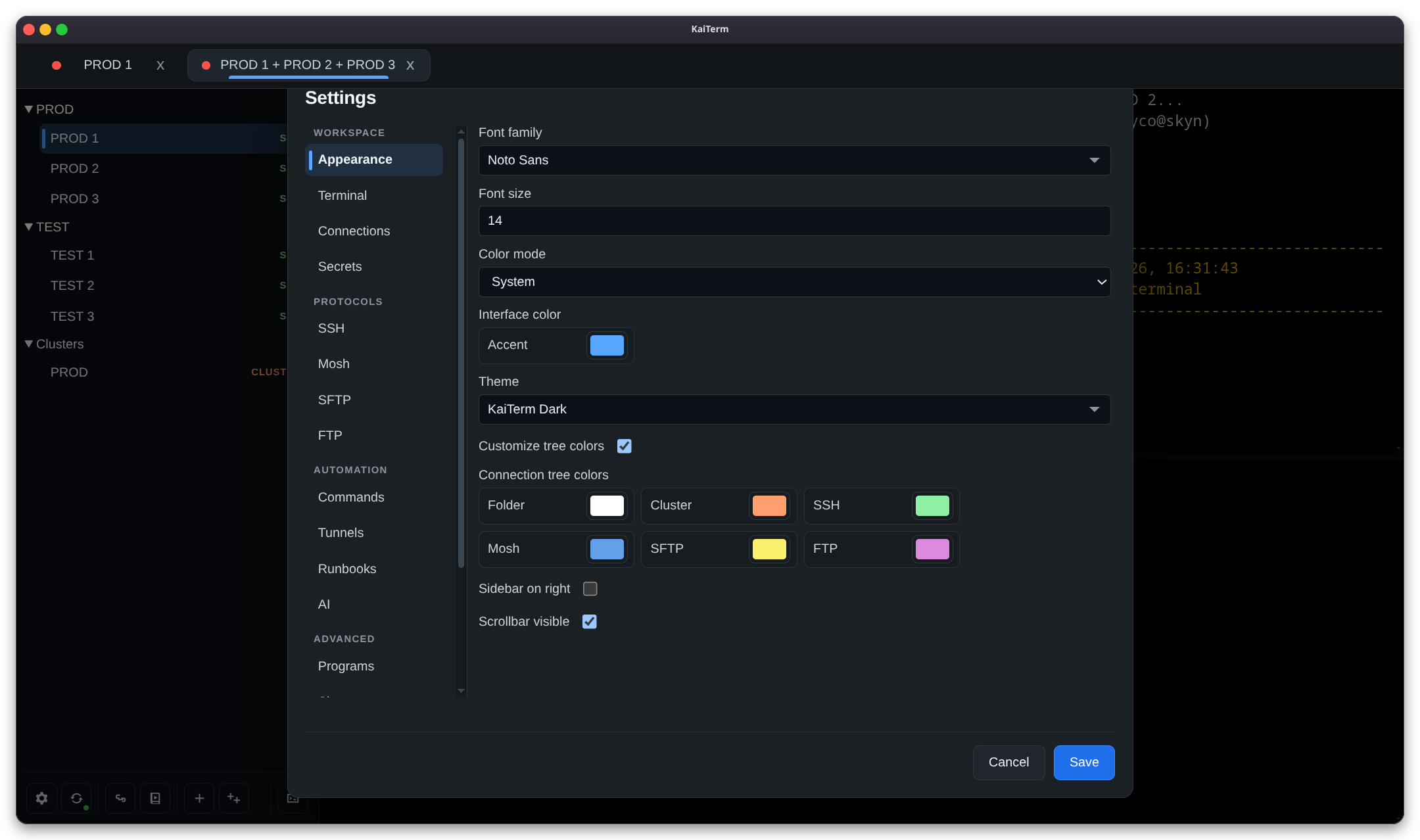The width and height of the screenshot is (1420, 840).
Task: Enable Sidebar on right checkbox
Action: pos(590,589)
